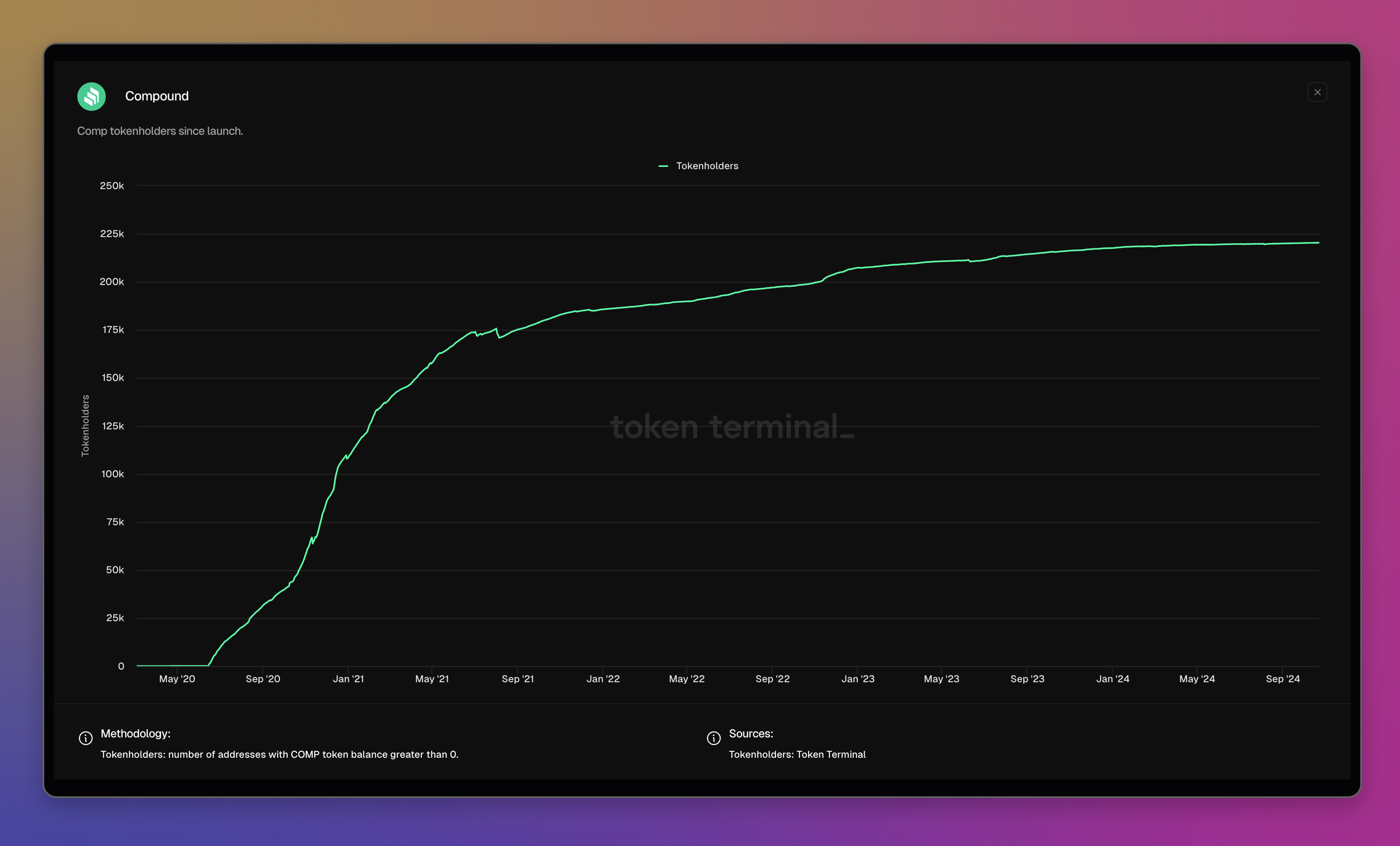Click the Sources heading
The image size is (1400, 846).
click(x=751, y=733)
